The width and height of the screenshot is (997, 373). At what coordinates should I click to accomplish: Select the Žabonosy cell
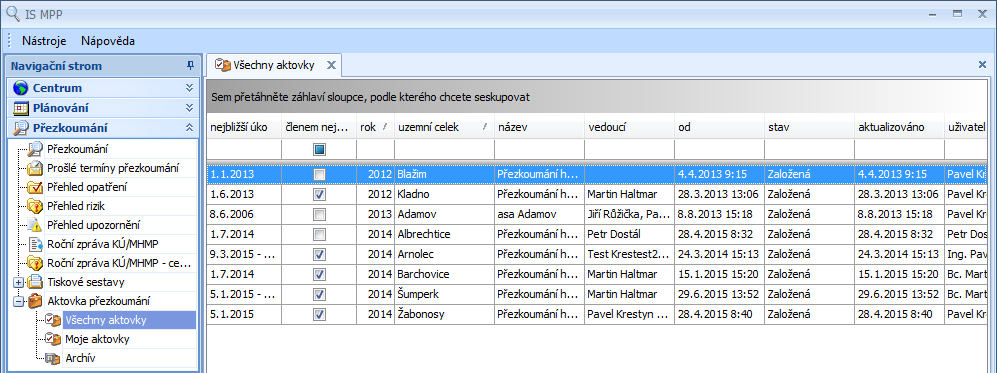pos(444,315)
